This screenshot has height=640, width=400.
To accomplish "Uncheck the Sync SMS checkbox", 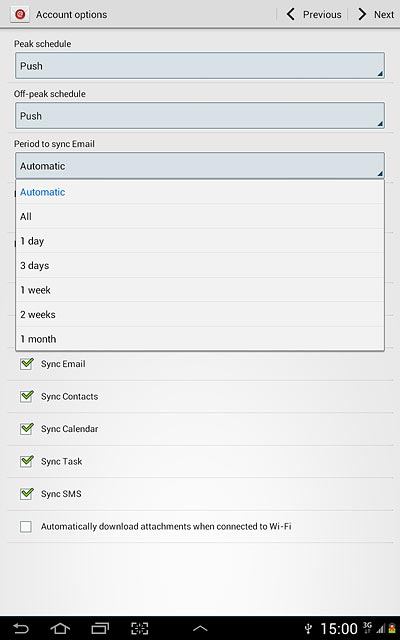I will [27, 493].
